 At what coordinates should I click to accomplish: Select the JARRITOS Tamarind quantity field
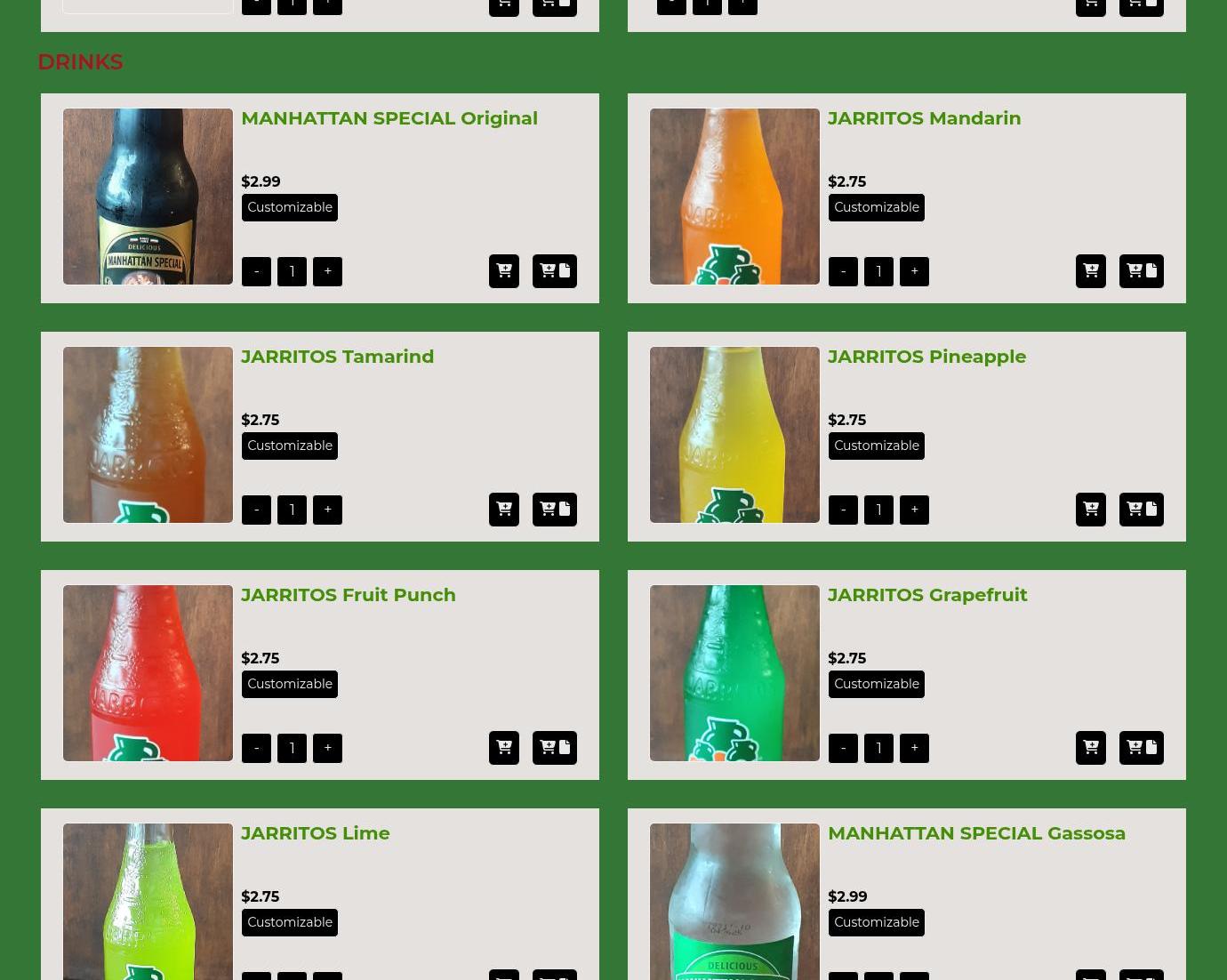[x=292, y=510]
